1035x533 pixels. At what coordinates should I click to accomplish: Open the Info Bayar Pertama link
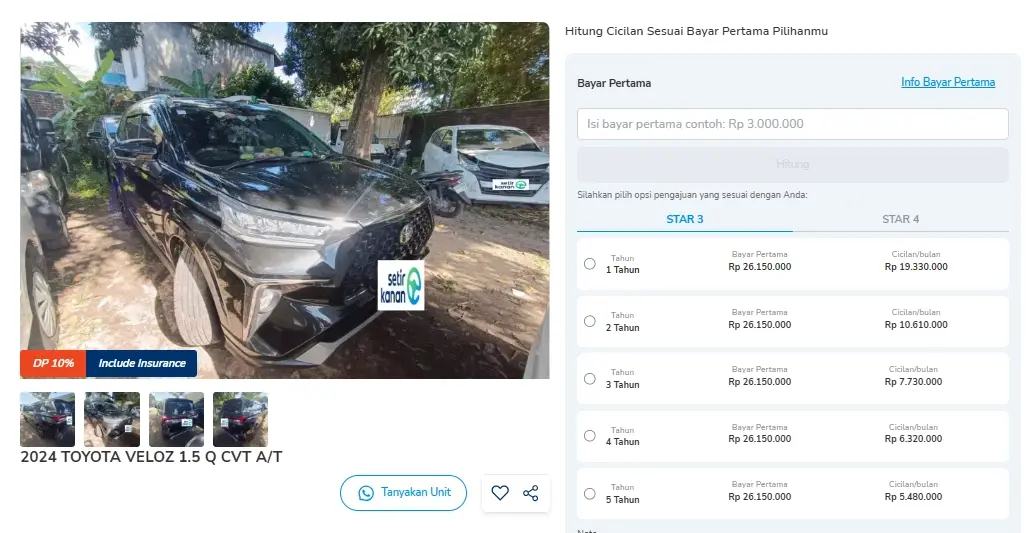947,82
